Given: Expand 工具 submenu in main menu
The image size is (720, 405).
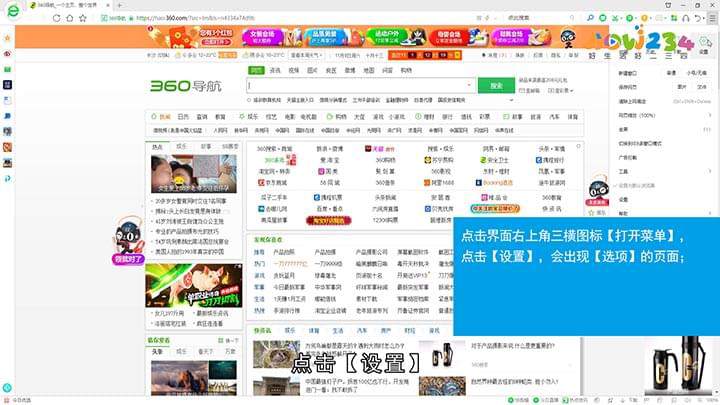Looking at the screenshot, I should 664,171.
